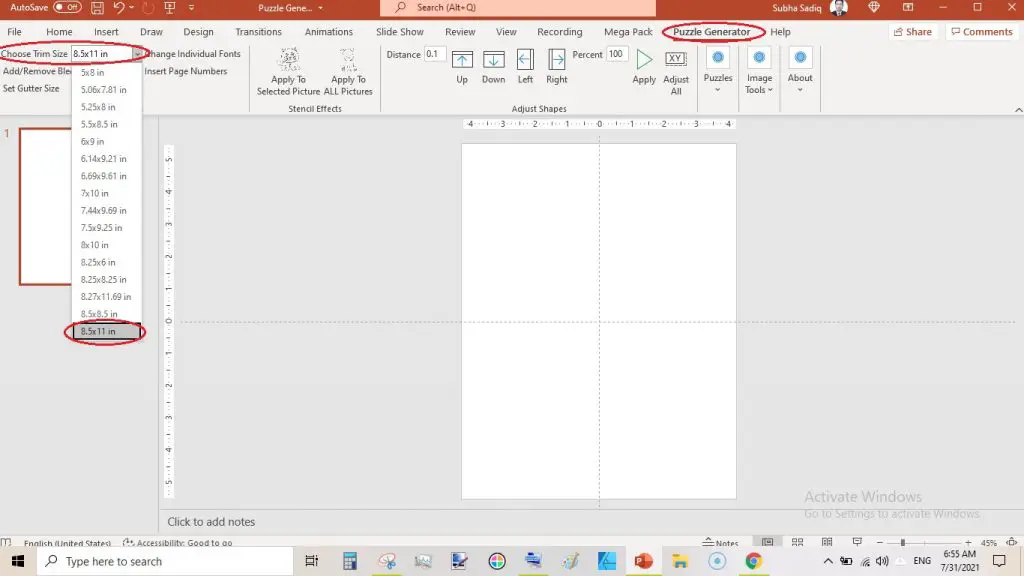The width and height of the screenshot is (1024, 576).
Task: Open Ribbon Display Options icon
Action: [x=908, y=8]
